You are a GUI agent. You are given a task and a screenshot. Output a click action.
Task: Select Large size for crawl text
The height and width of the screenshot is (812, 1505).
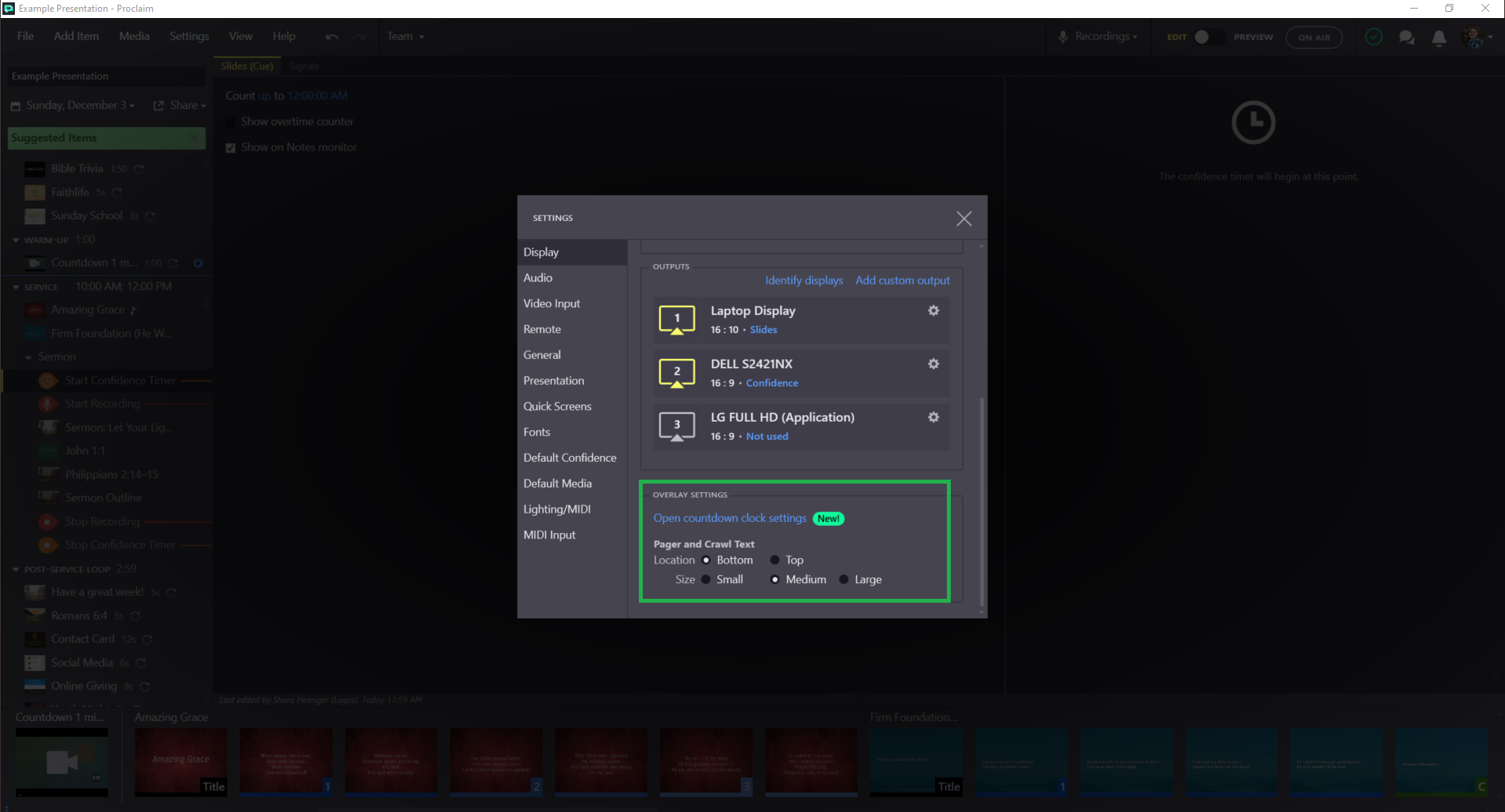(843, 579)
